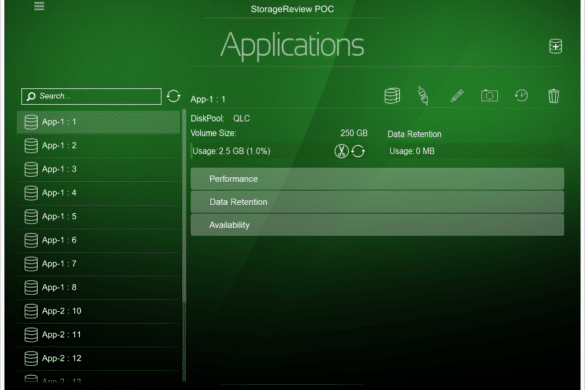Take a snapshot with the camera icon
The height and width of the screenshot is (390, 585).
tap(489, 96)
